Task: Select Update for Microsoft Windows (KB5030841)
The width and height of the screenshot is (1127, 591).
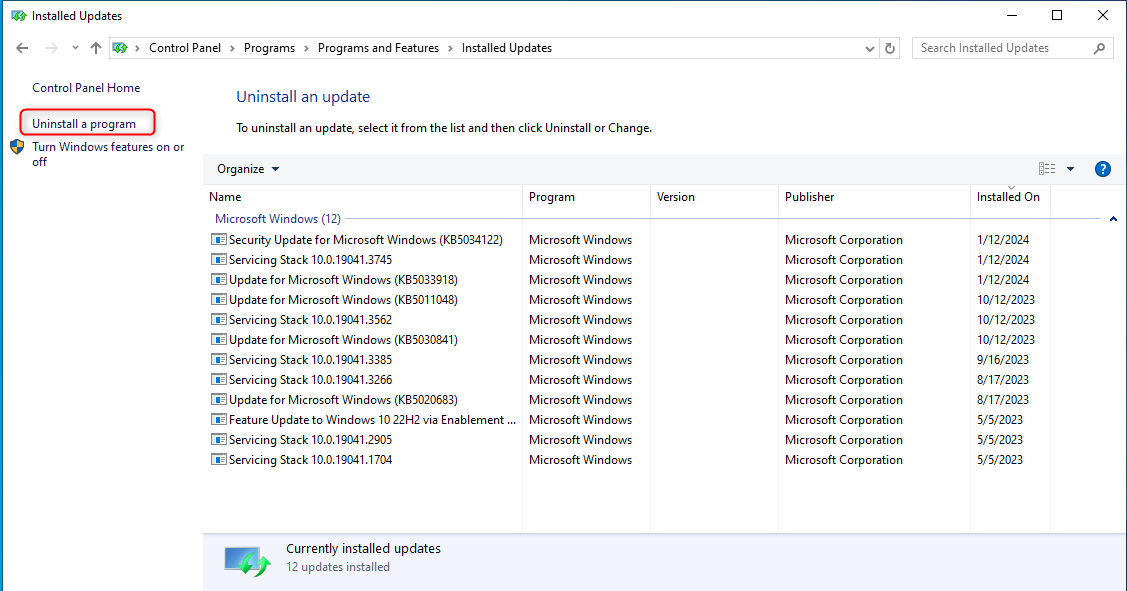Action: [344, 339]
